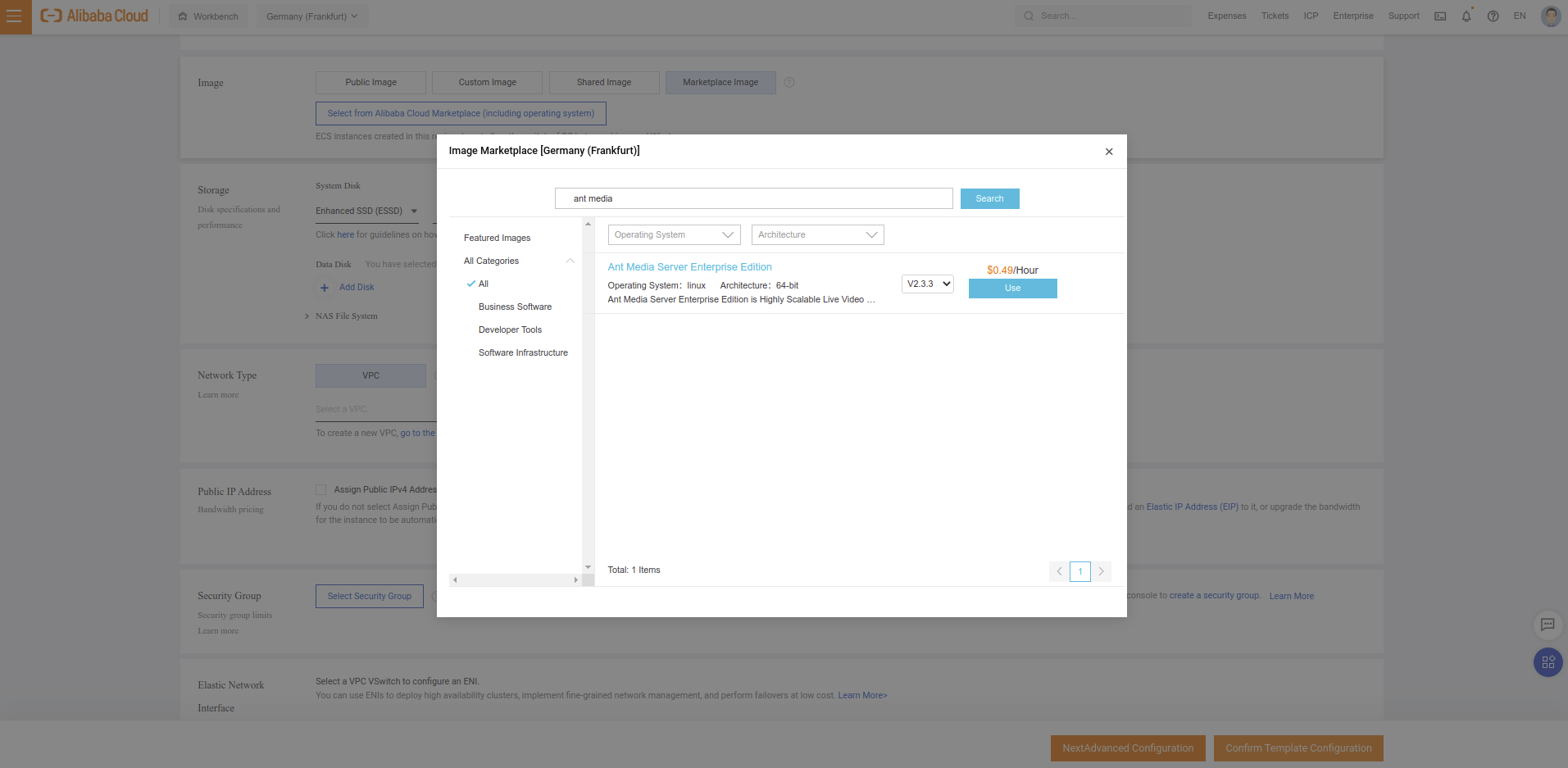Click the category list scroll-down arrow
Viewport: 1568px width, 768px height.
(x=588, y=567)
